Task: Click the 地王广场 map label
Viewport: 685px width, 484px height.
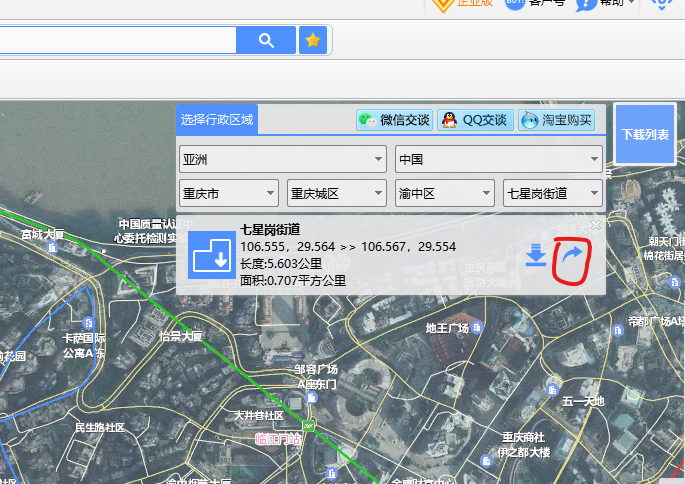Action: tap(447, 328)
